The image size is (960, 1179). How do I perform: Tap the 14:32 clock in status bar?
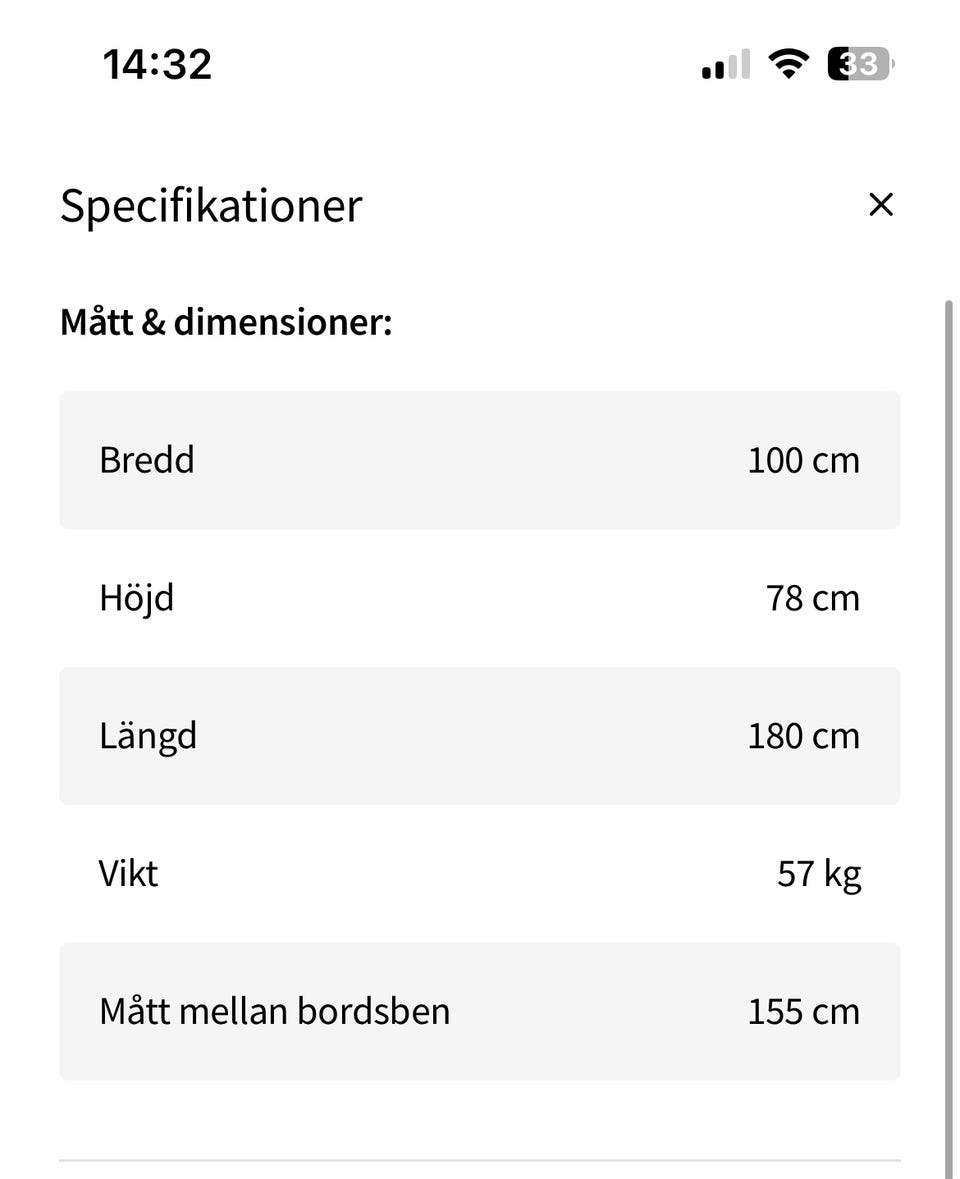[x=157, y=65]
